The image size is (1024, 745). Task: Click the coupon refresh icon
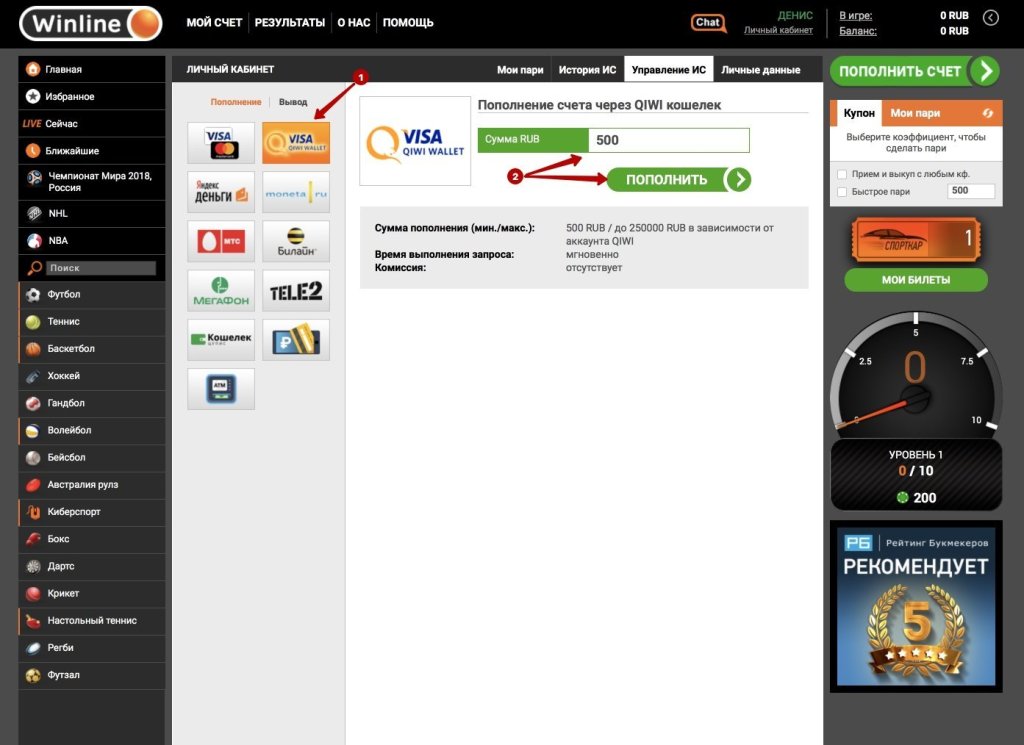987,113
